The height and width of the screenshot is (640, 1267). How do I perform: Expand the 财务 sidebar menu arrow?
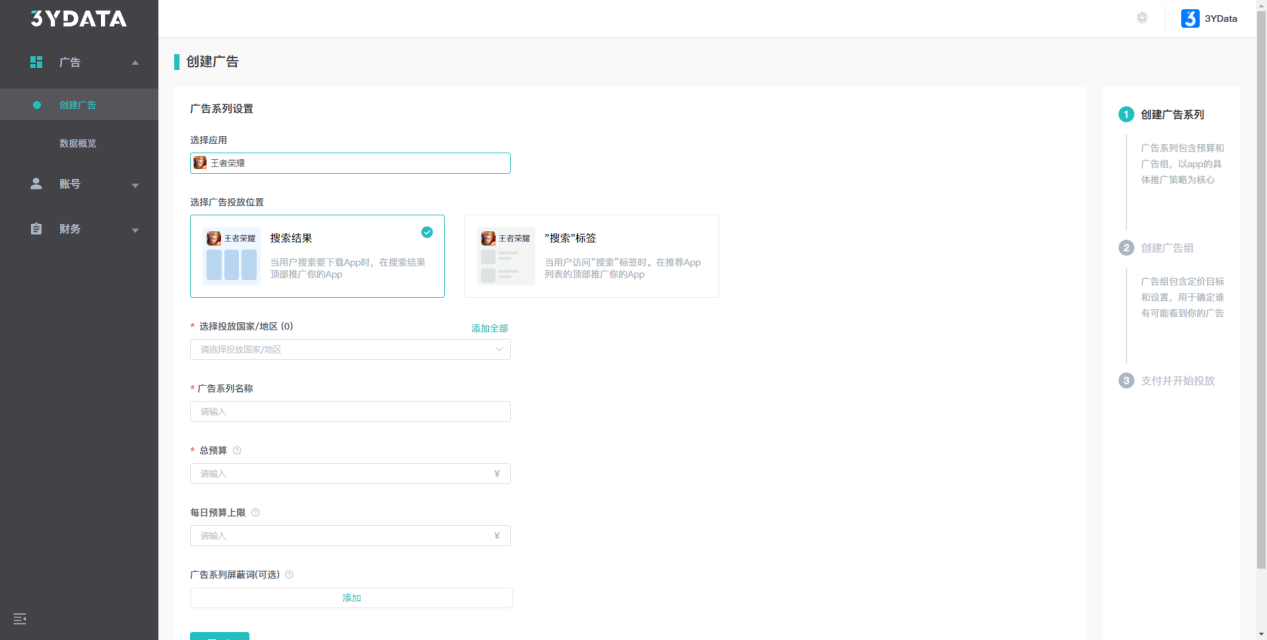pos(135,230)
